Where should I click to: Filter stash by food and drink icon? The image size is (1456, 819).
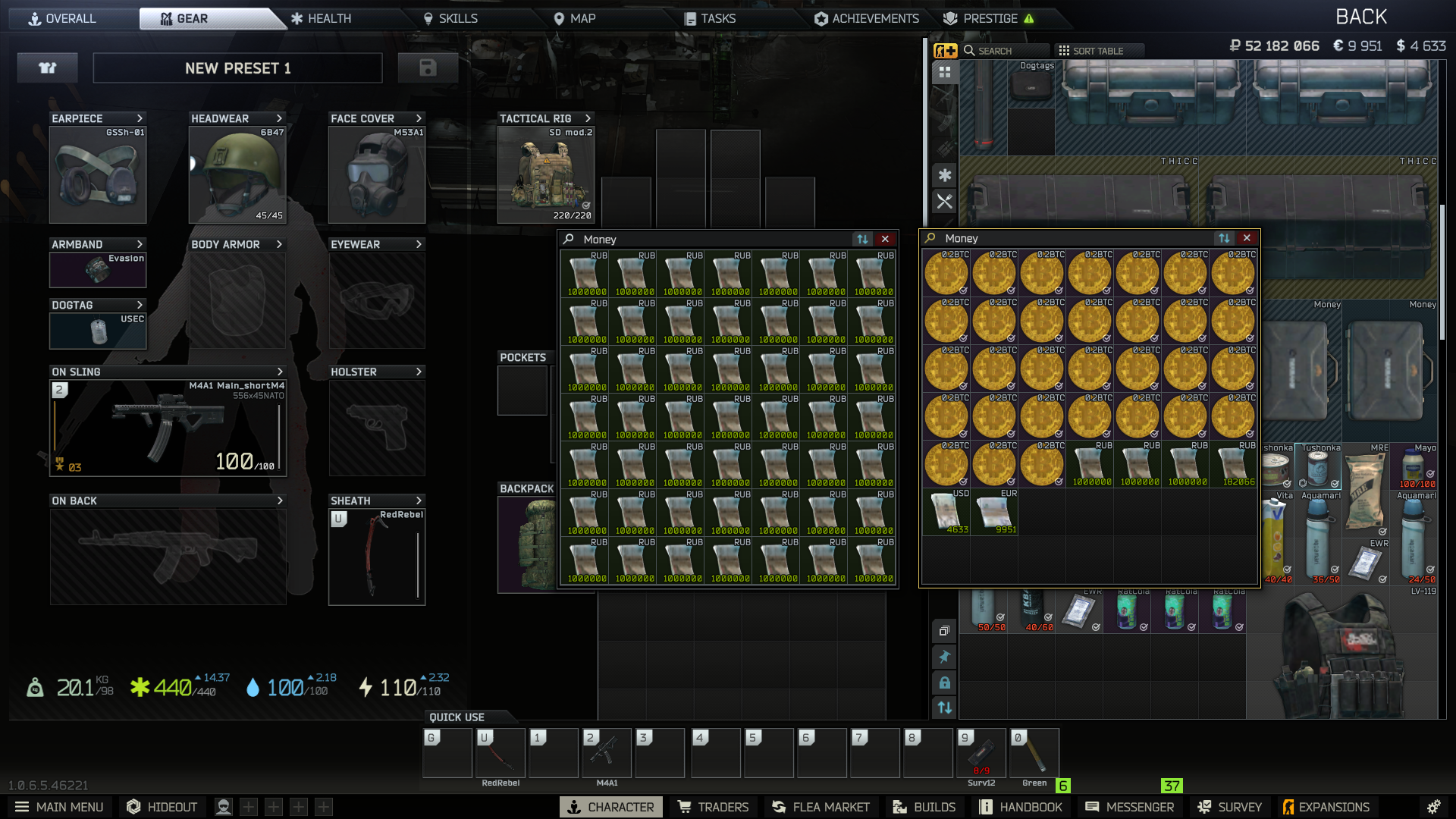click(x=945, y=201)
